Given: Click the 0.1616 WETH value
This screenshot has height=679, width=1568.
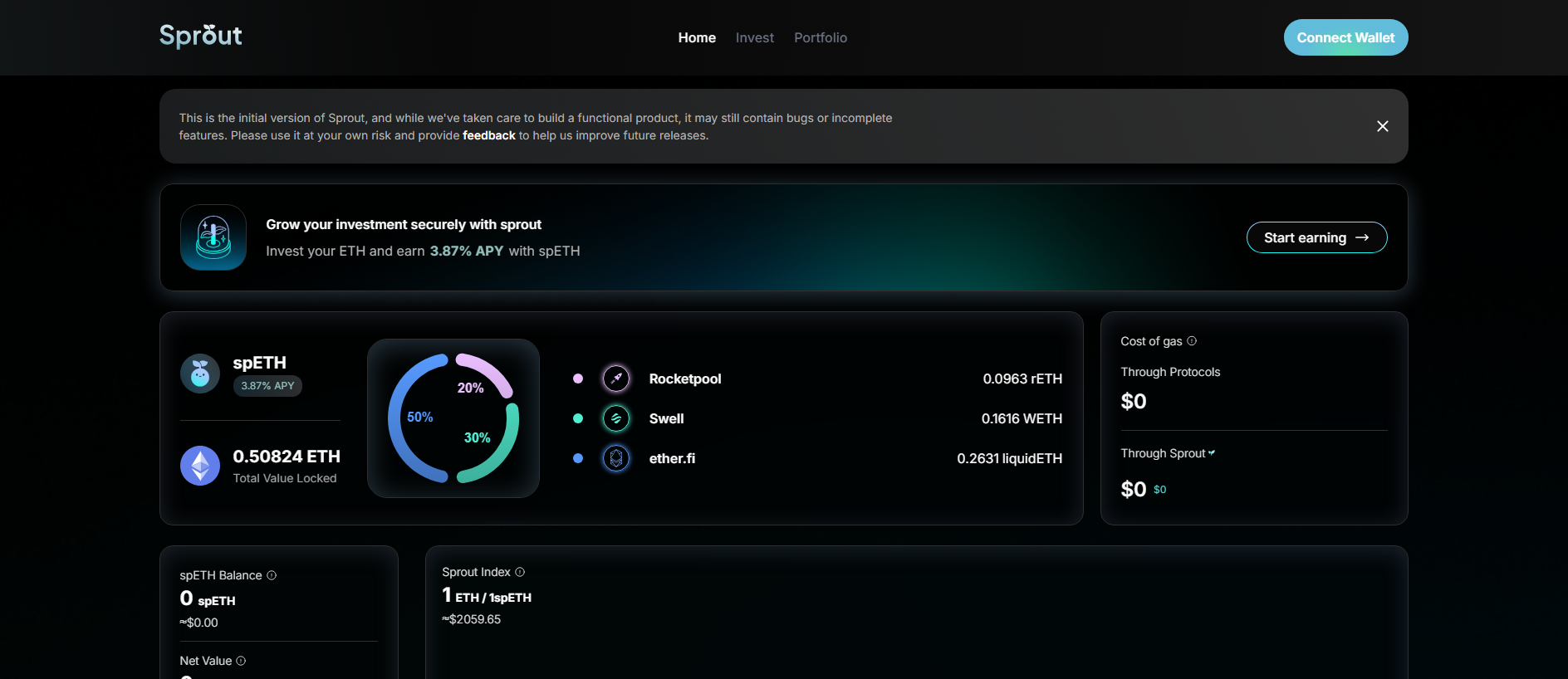Looking at the screenshot, I should [1022, 418].
